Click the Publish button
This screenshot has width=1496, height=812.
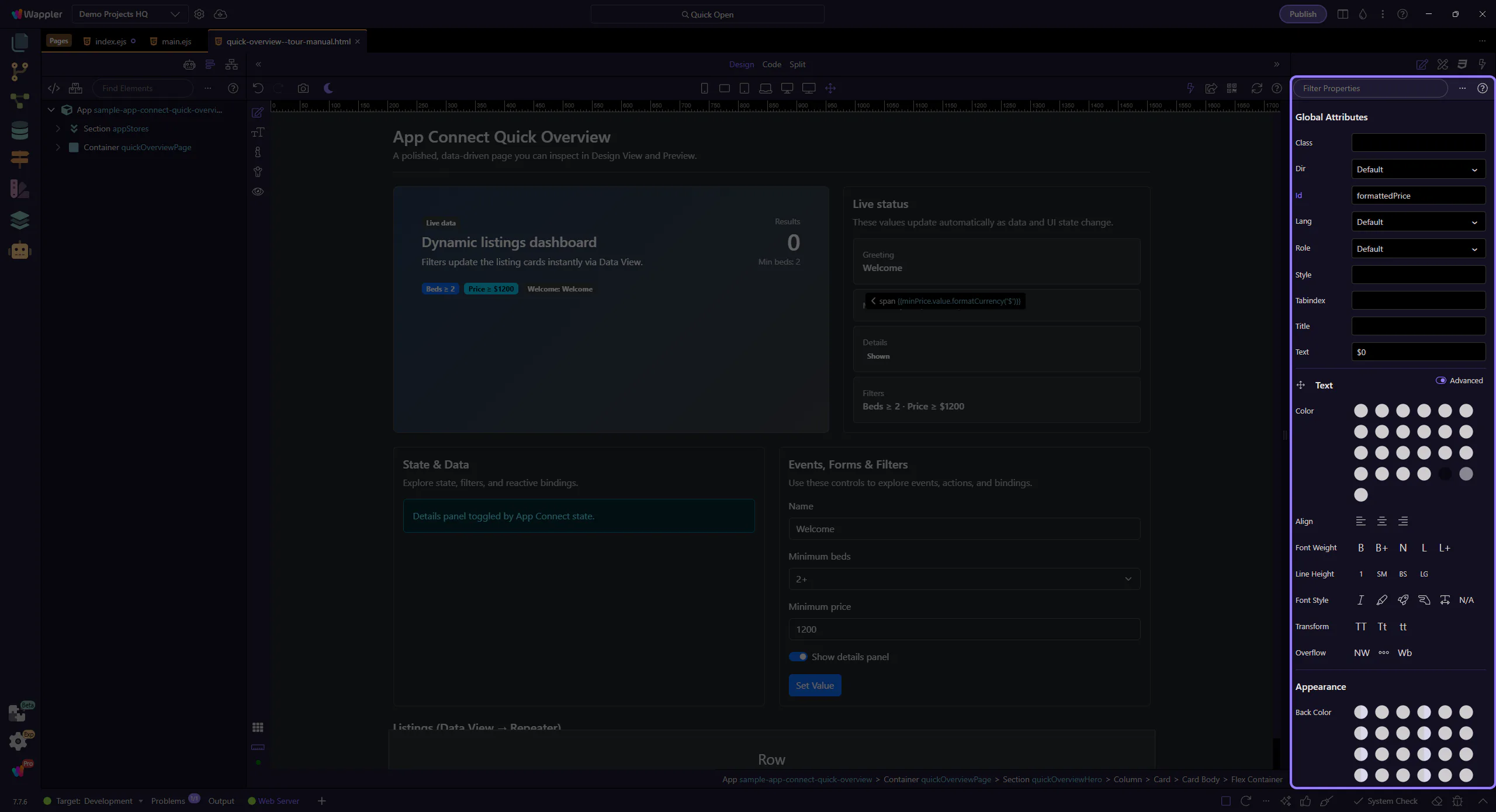point(1303,14)
